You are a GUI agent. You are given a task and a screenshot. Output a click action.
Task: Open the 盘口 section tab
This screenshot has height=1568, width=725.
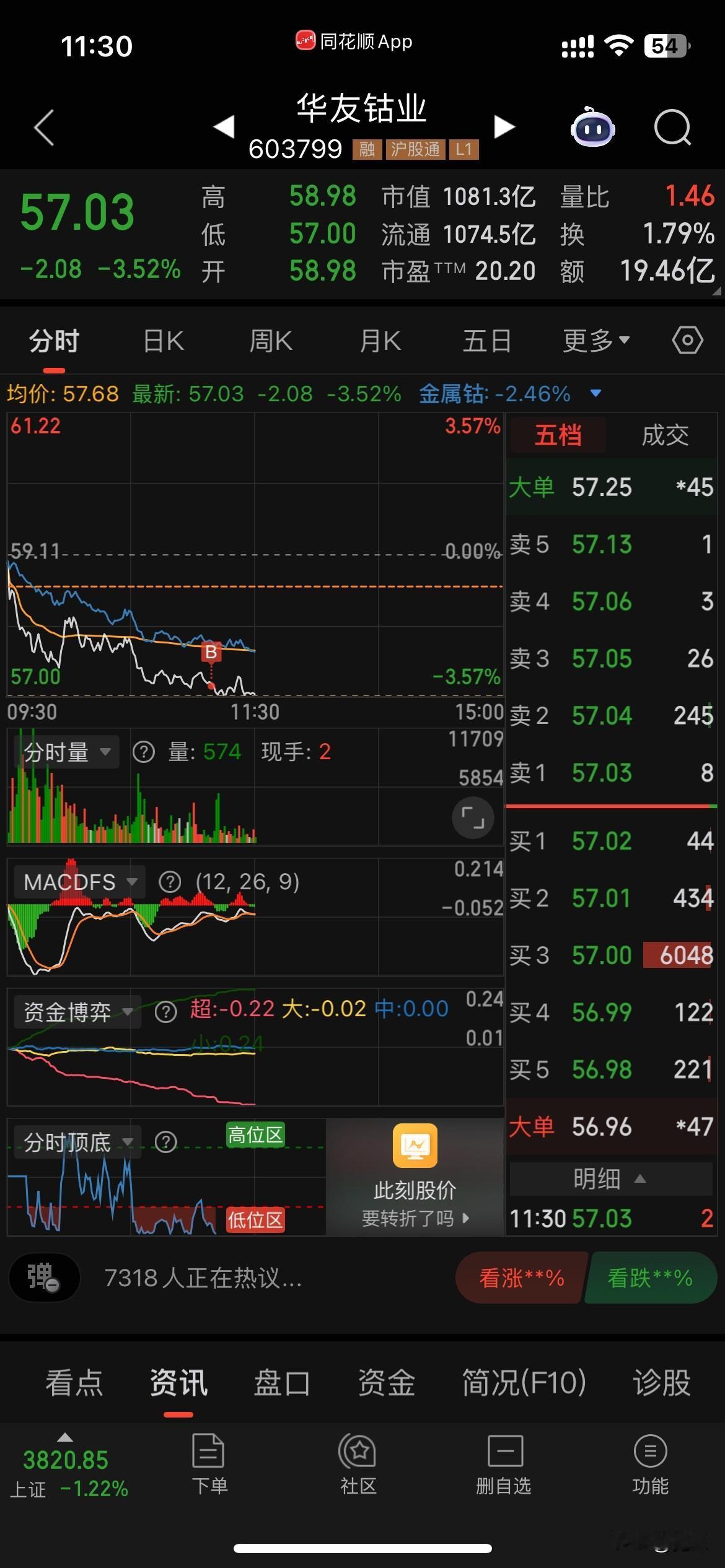pyautogui.click(x=282, y=1382)
